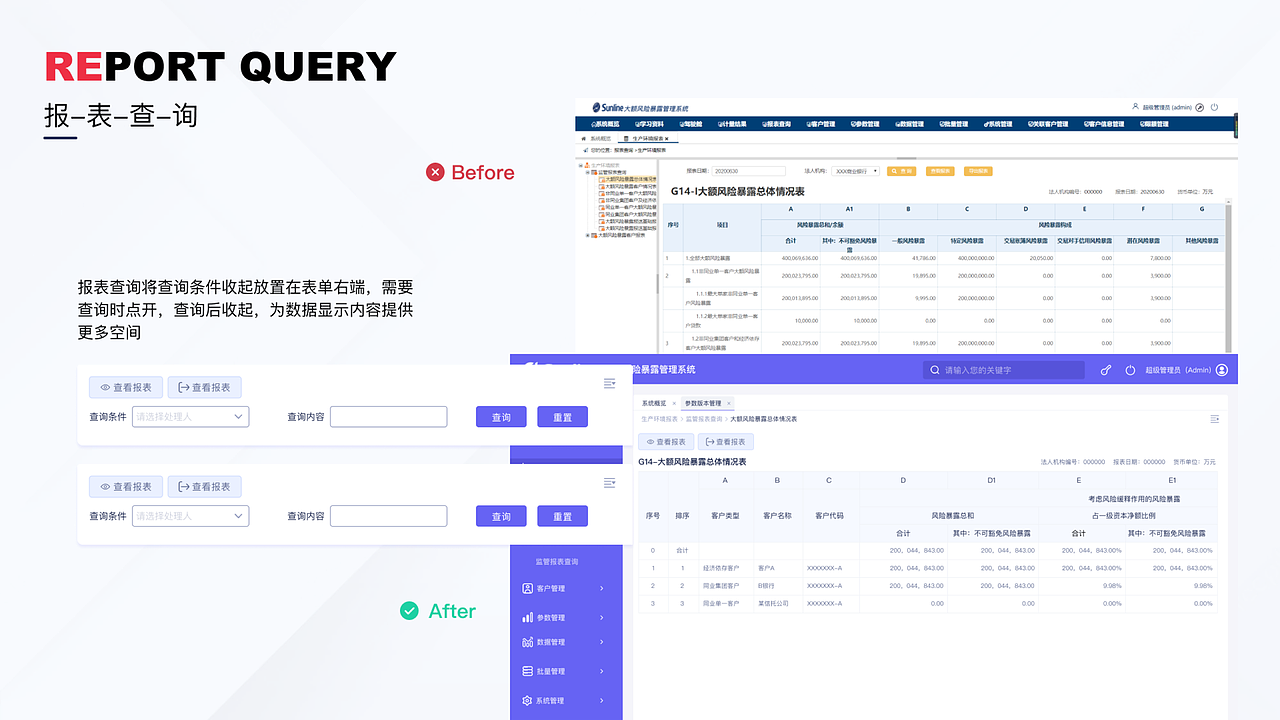Open 关联客户管理 in Before navigation bar
This screenshot has width=1280, height=720.
[1049, 124]
